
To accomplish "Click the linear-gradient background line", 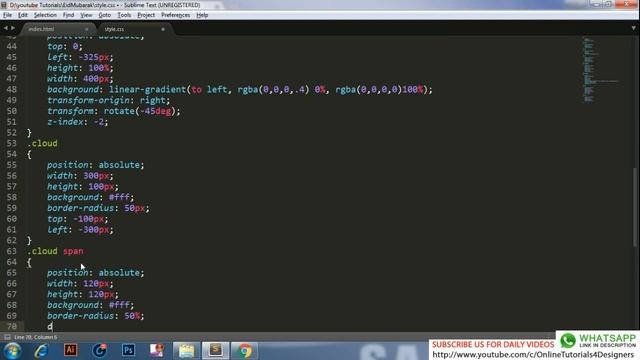I will point(240,90).
